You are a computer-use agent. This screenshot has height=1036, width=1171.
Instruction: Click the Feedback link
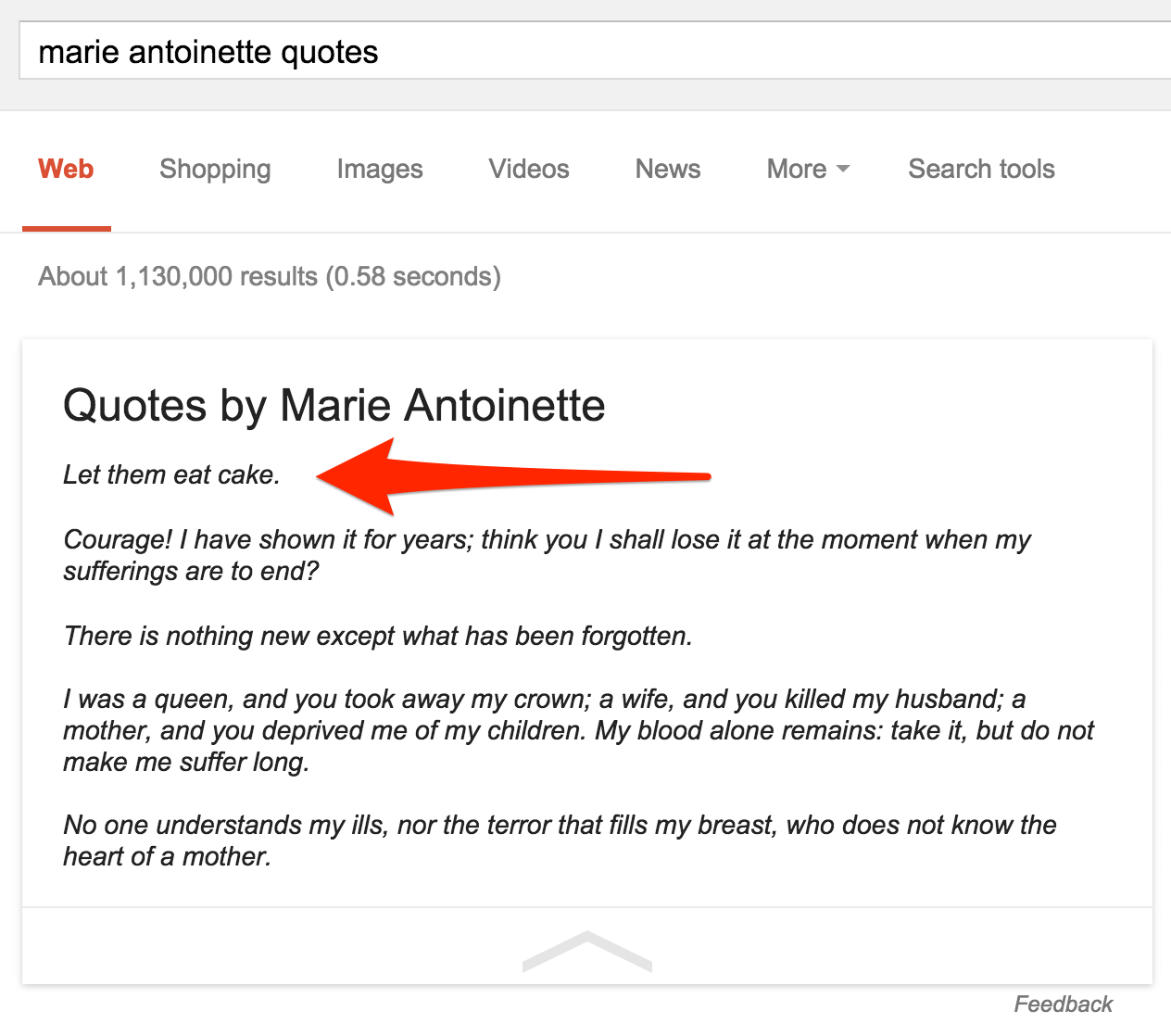click(x=1064, y=1004)
